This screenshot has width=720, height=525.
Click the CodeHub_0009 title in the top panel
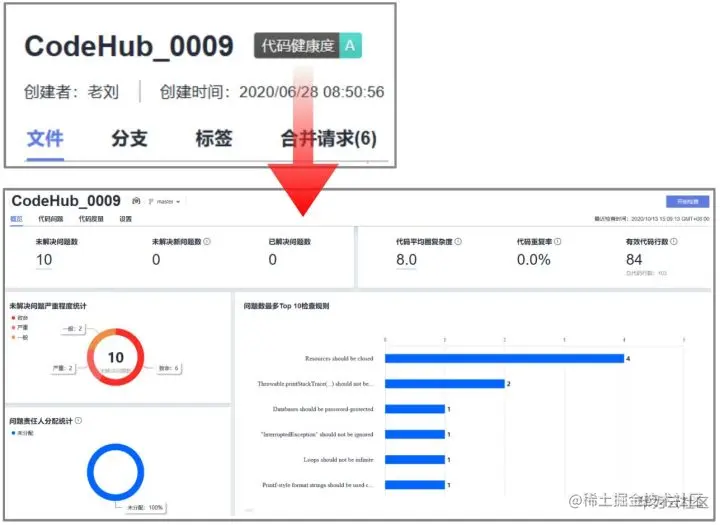coord(129,46)
